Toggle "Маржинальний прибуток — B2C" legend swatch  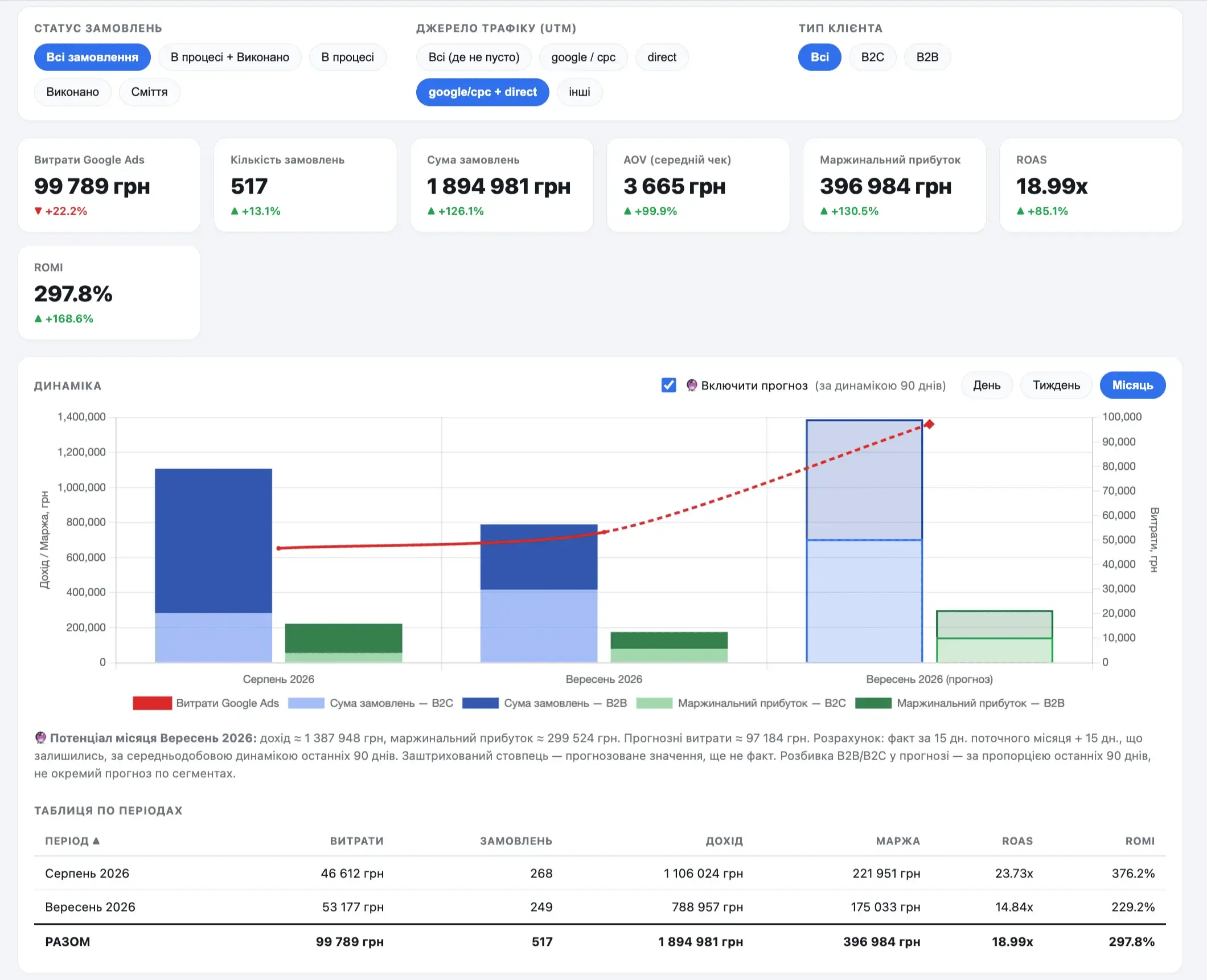(654, 703)
